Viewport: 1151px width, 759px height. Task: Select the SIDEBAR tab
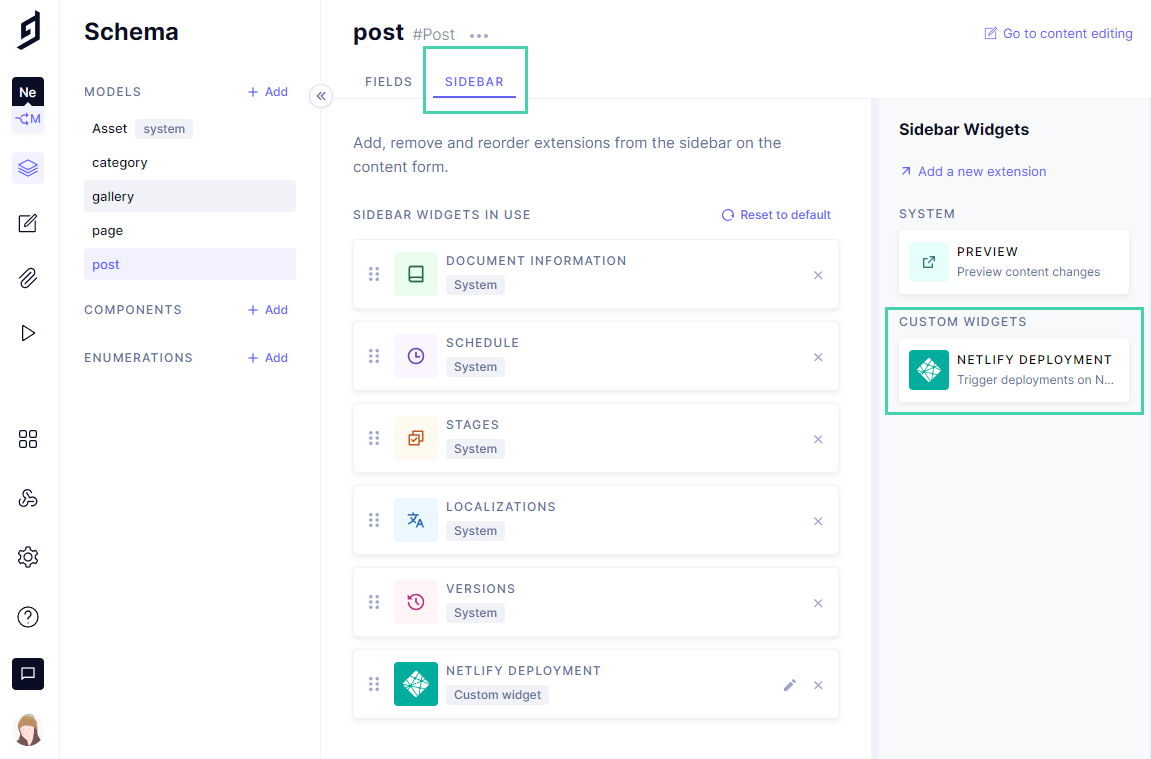tap(473, 81)
